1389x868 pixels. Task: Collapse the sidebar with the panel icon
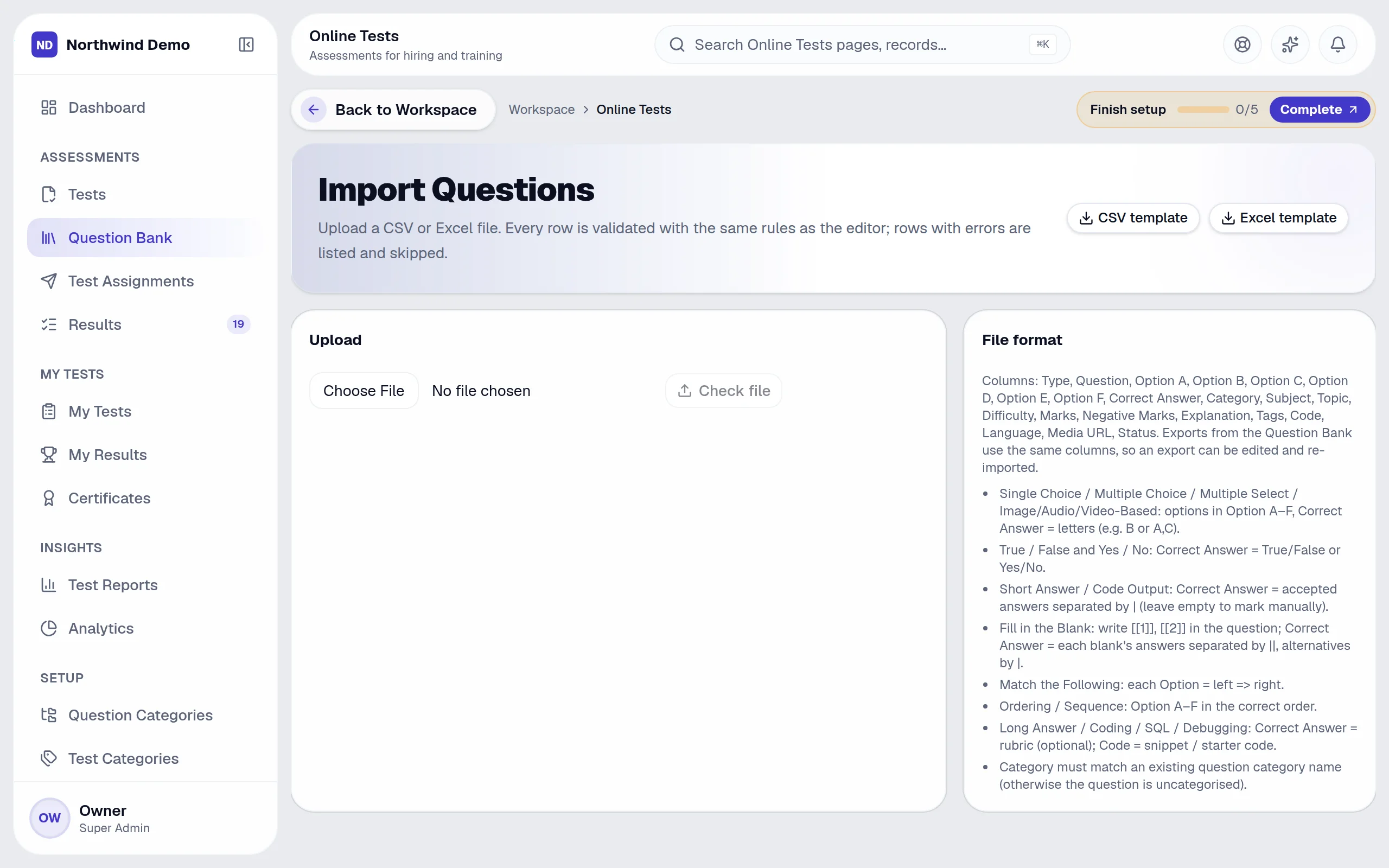click(x=246, y=45)
